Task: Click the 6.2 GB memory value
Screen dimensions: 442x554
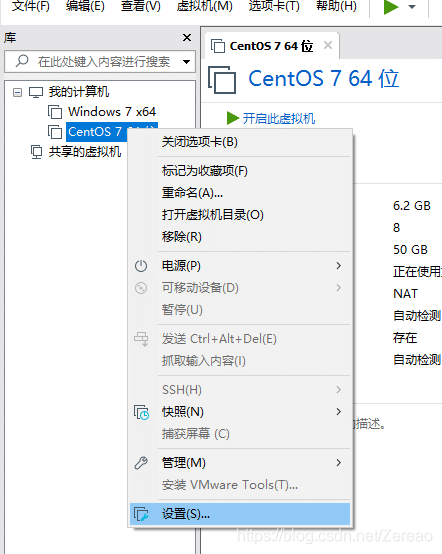Action: [412, 206]
